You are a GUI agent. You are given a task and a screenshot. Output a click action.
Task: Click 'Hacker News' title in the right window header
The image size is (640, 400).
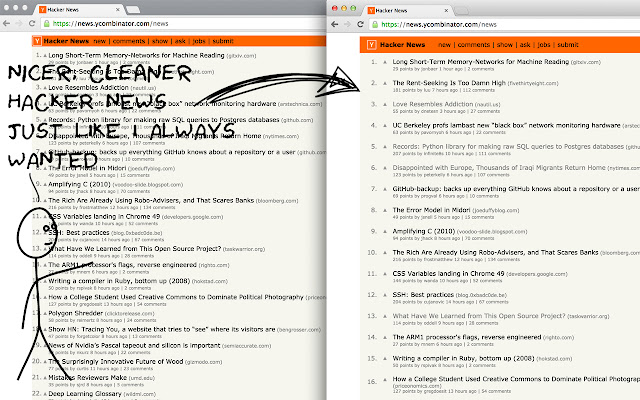(x=402, y=45)
